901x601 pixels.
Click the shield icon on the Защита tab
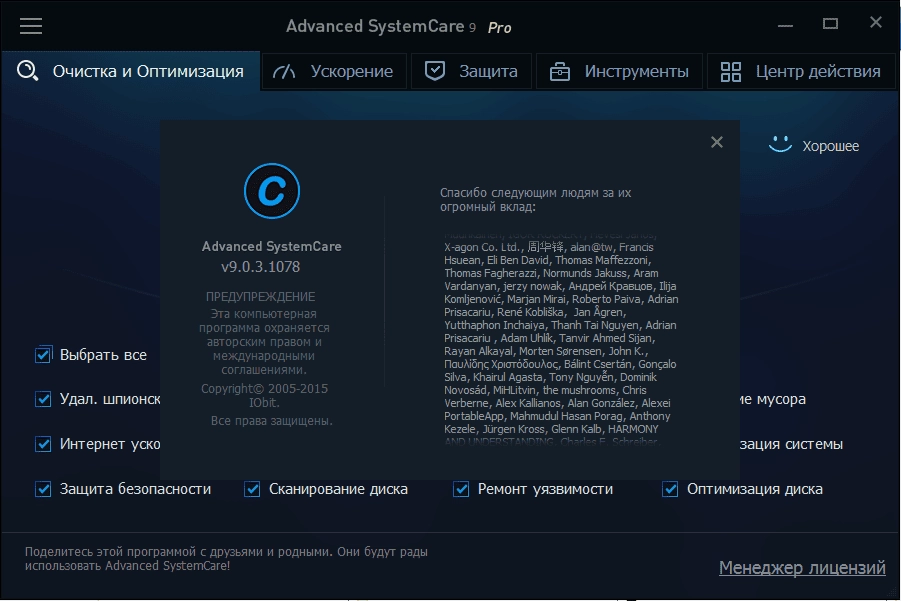[435, 71]
